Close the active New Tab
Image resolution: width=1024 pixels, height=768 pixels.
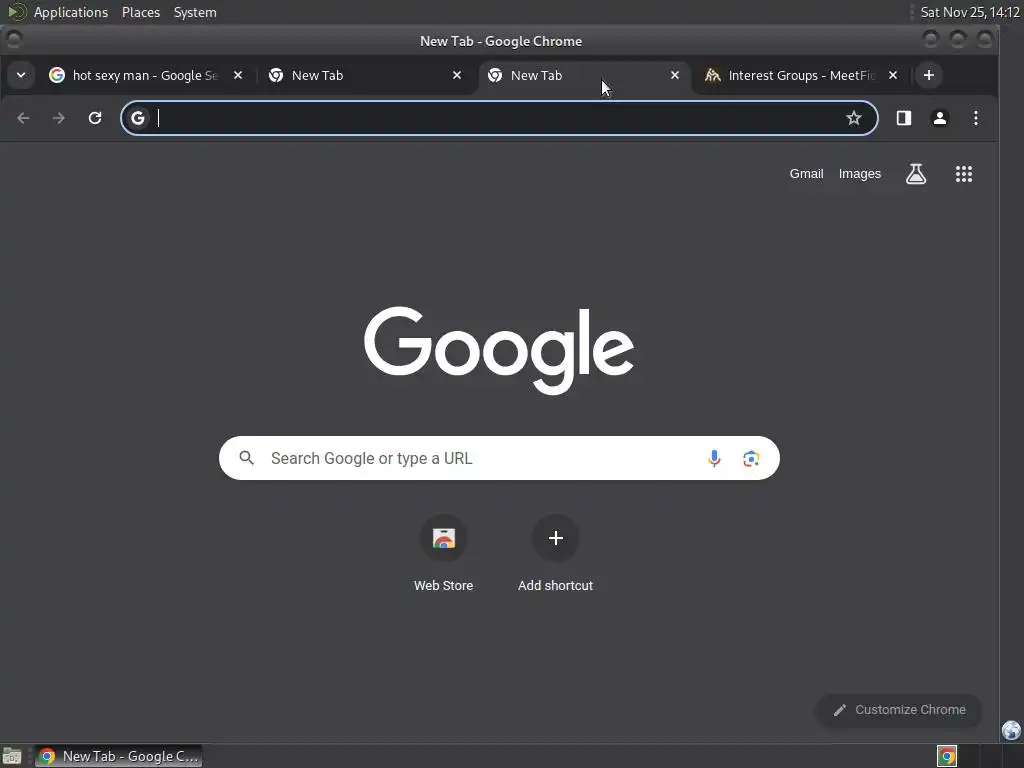point(675,75)
